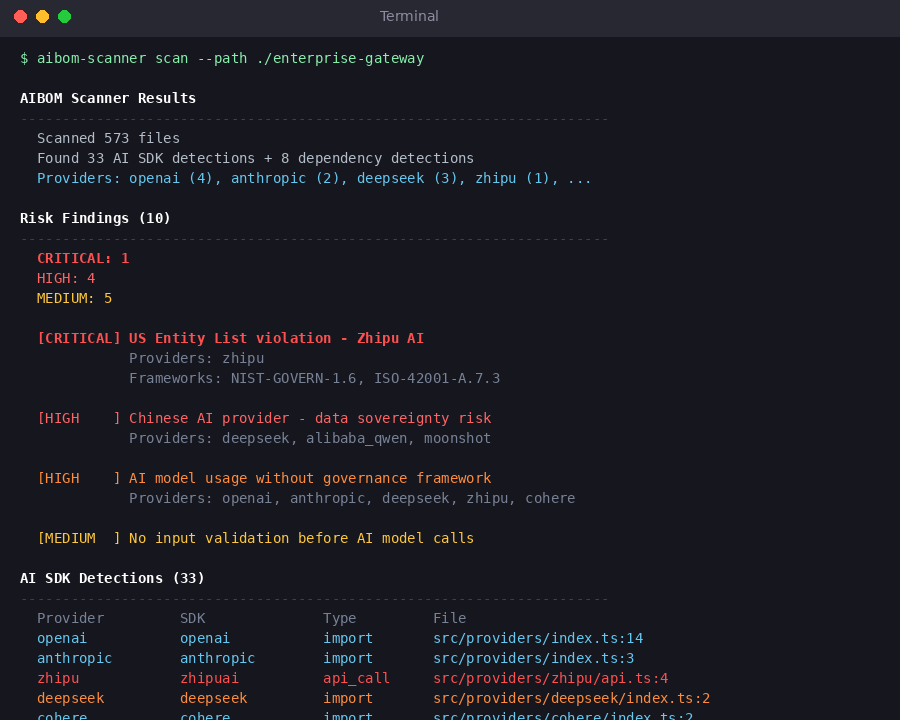Select the aibom-scanner scan command line

(x=222, y=59)
